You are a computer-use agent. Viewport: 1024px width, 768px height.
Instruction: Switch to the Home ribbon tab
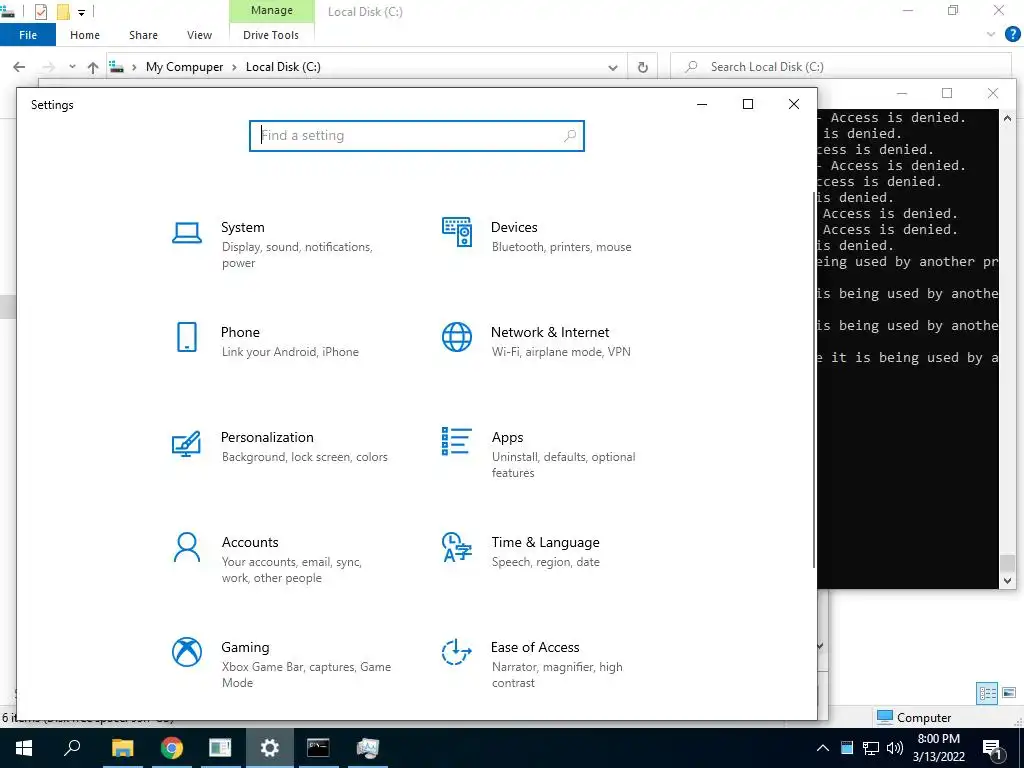(85, 35)
